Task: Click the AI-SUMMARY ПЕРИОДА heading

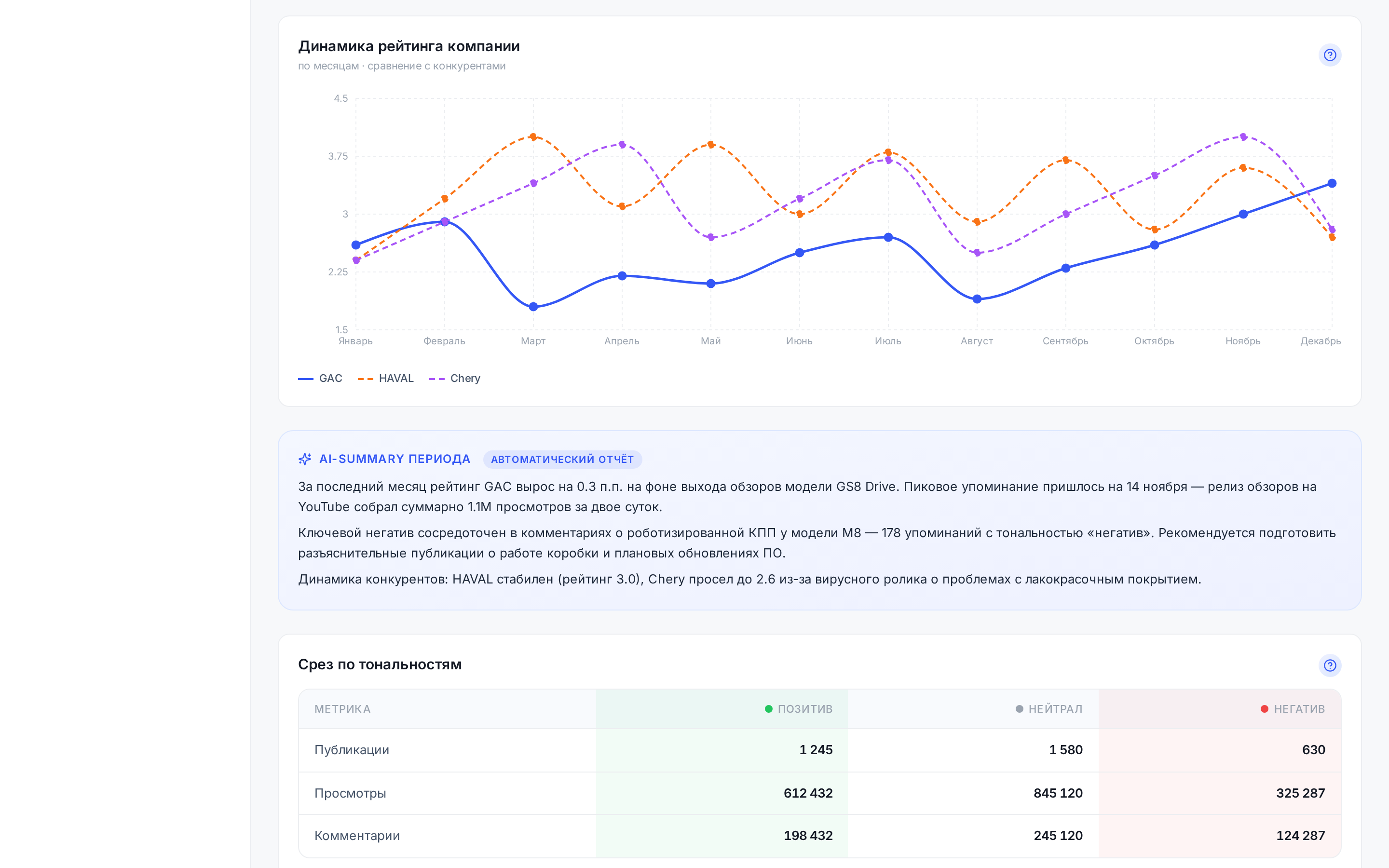Action: [395, 459]
